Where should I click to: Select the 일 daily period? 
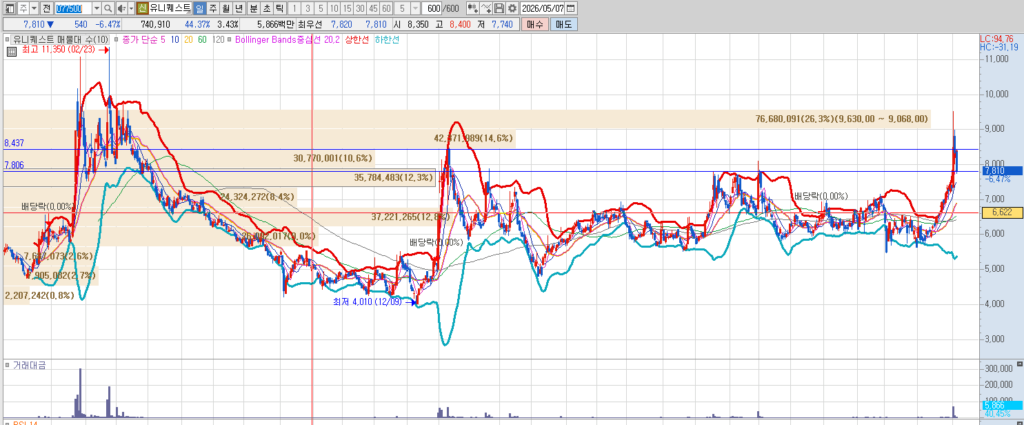200,8
